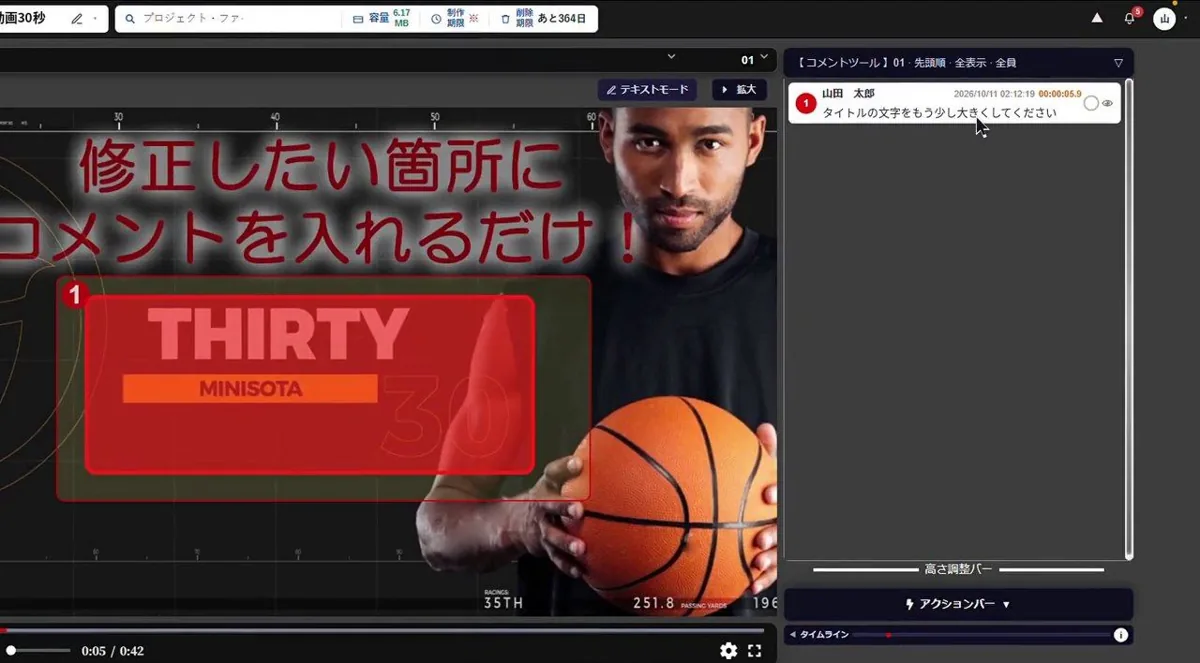
Task: Click the magnifier search icon
Action: [130, 19]
